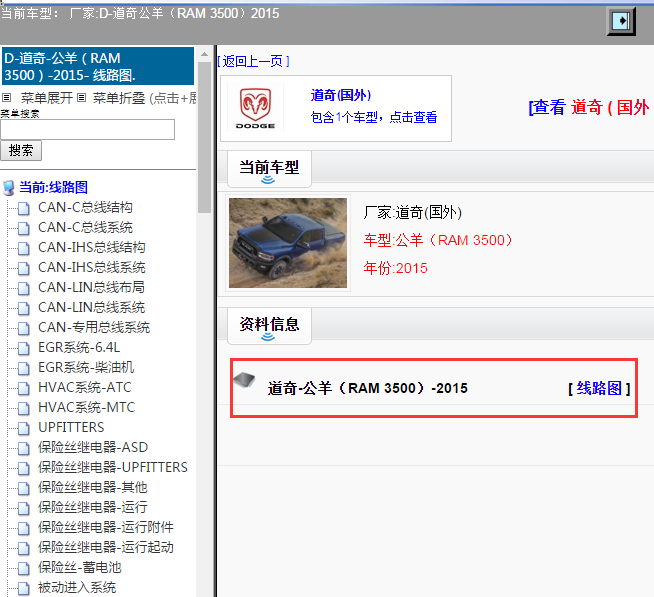Click the gray book icon beside 道奇-公羊 entry
The image size is (654, 597).
pos(244,379)
